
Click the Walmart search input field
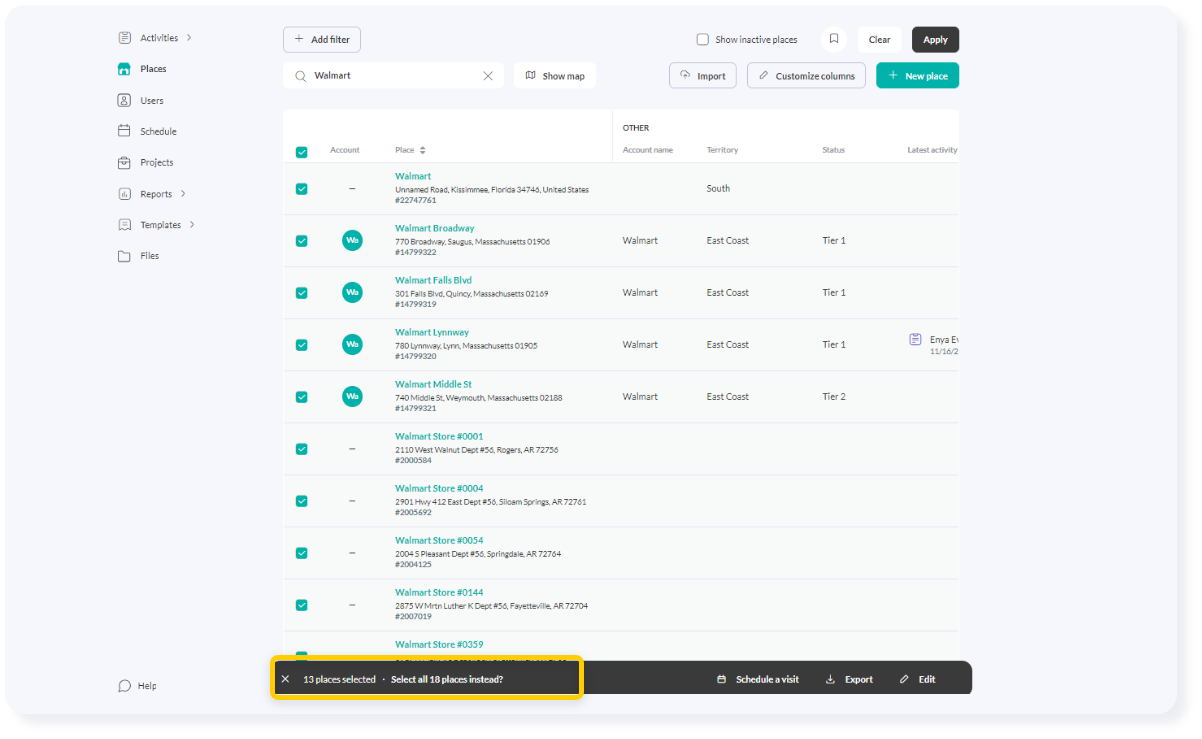point(395,76)
